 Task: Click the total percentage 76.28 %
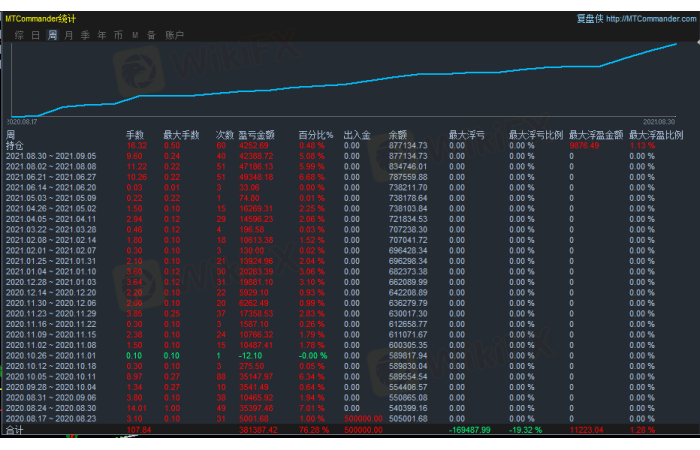pos(314,430)
